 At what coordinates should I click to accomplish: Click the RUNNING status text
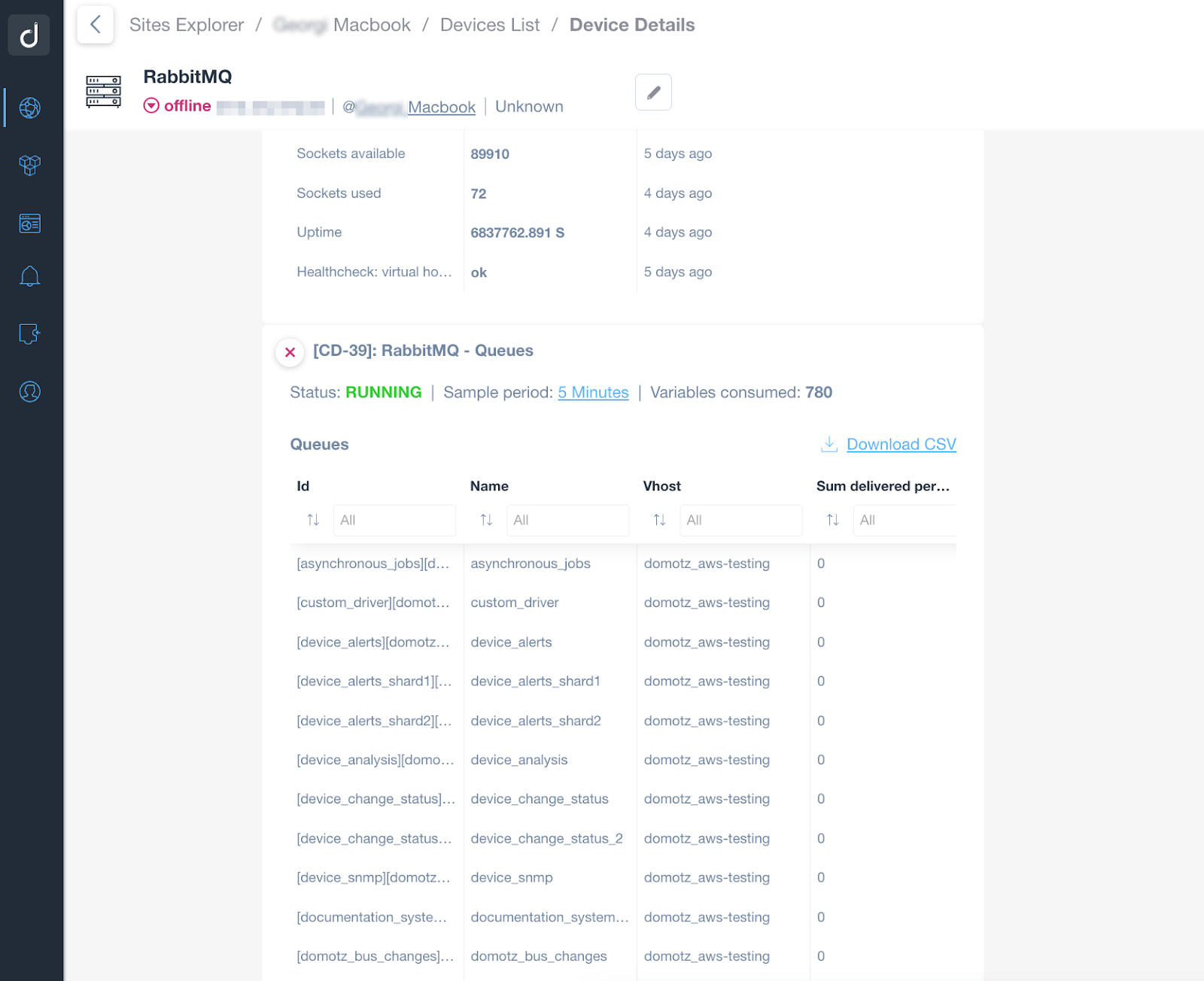pos(384,392)
